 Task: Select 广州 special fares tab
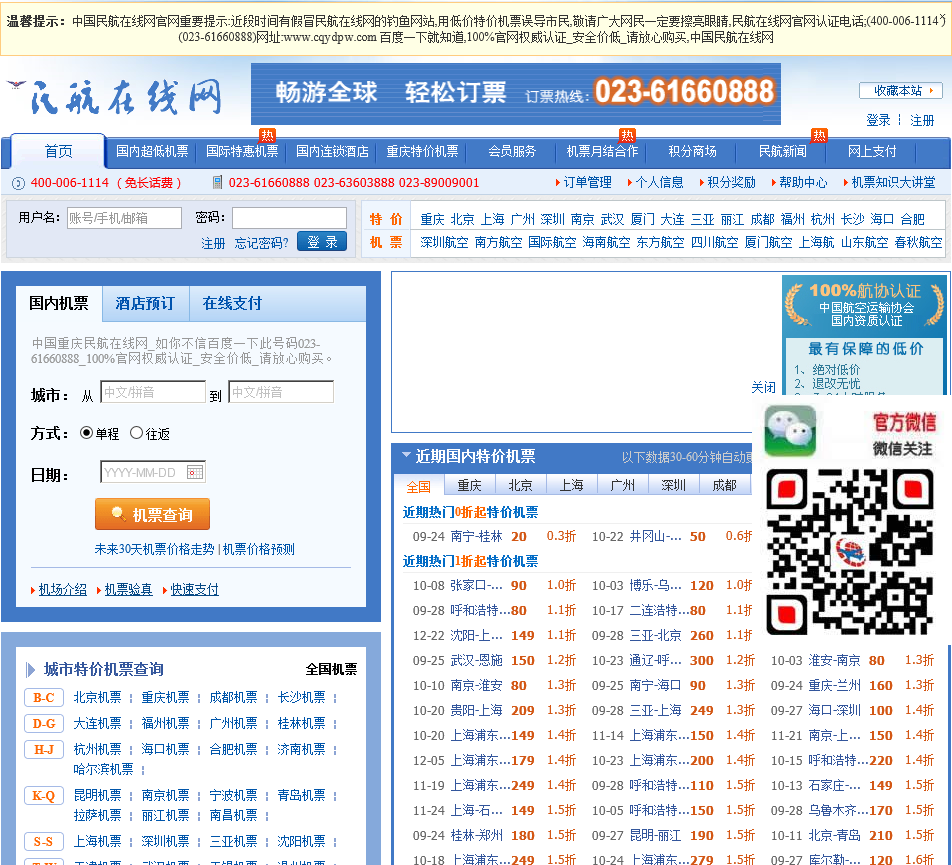tap(622, 485)
